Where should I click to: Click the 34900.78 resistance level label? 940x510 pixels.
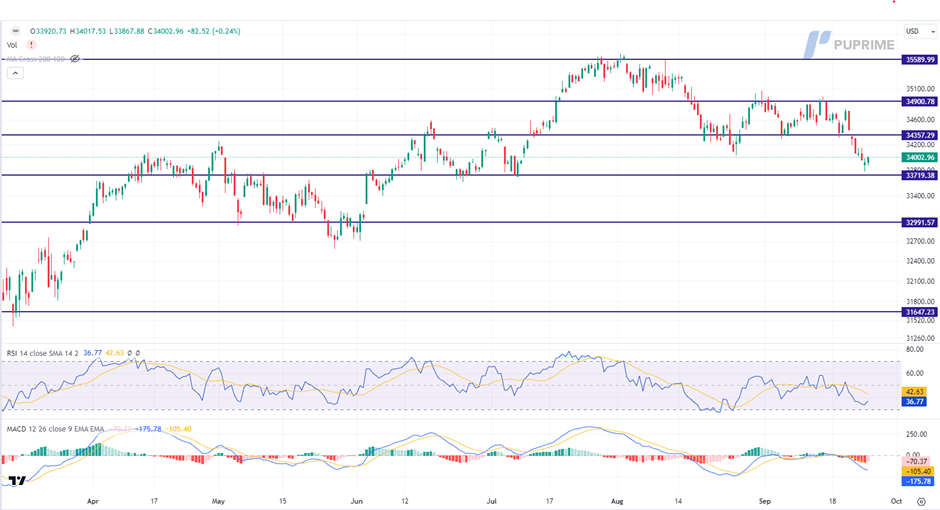(x=918, y=101)
